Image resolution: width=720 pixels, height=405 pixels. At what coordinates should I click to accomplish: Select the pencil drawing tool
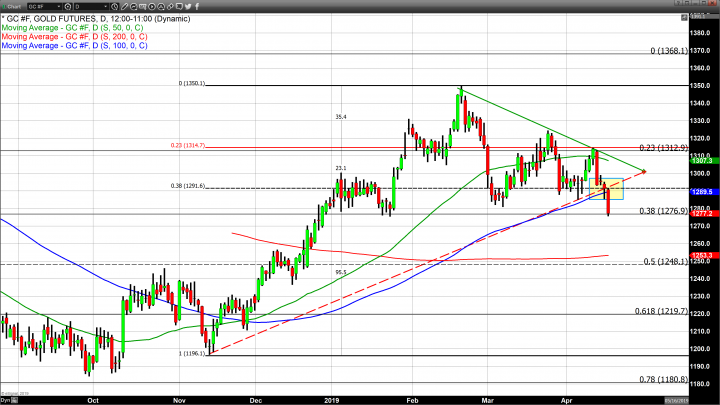[x=124, y=6]
